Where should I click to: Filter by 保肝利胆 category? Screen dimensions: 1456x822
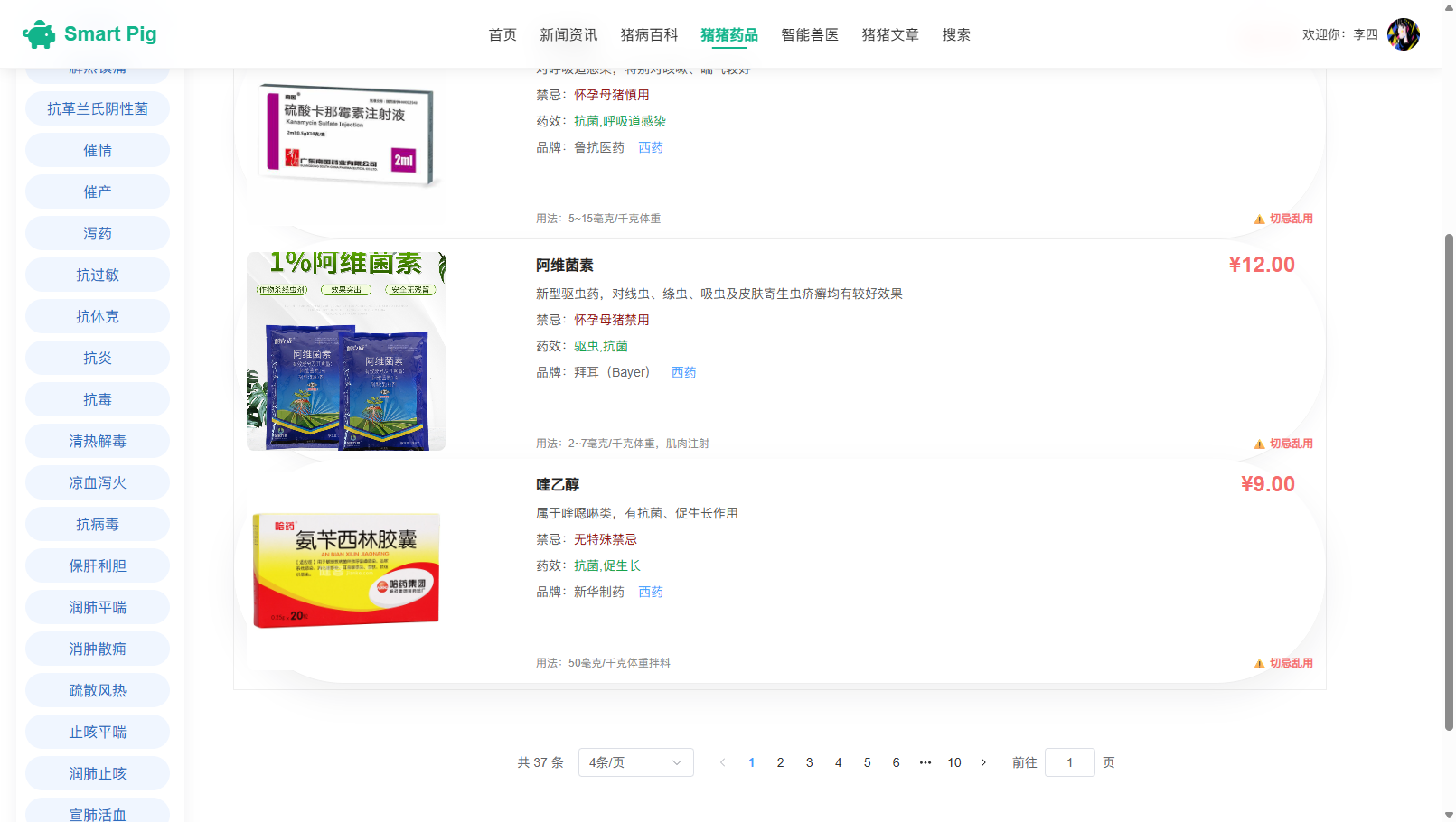tap(98, 565)
